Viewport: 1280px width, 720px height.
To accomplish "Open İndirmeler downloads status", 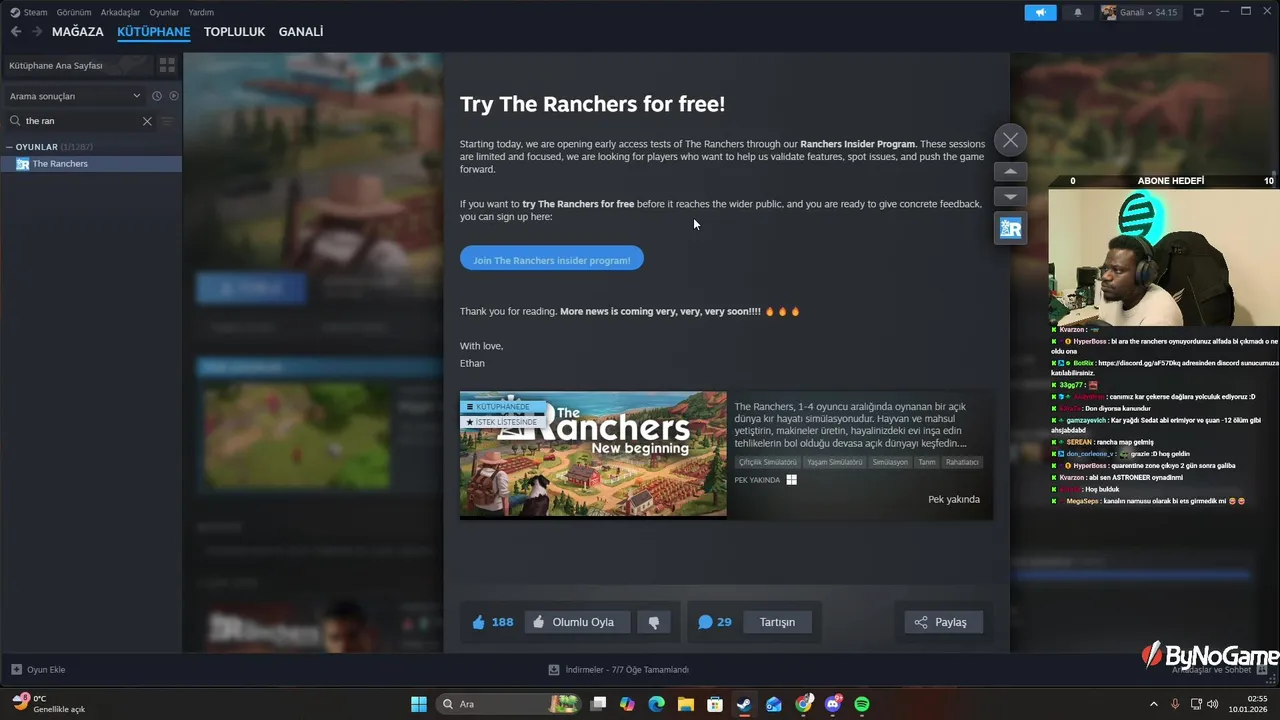I will [619, 670].
